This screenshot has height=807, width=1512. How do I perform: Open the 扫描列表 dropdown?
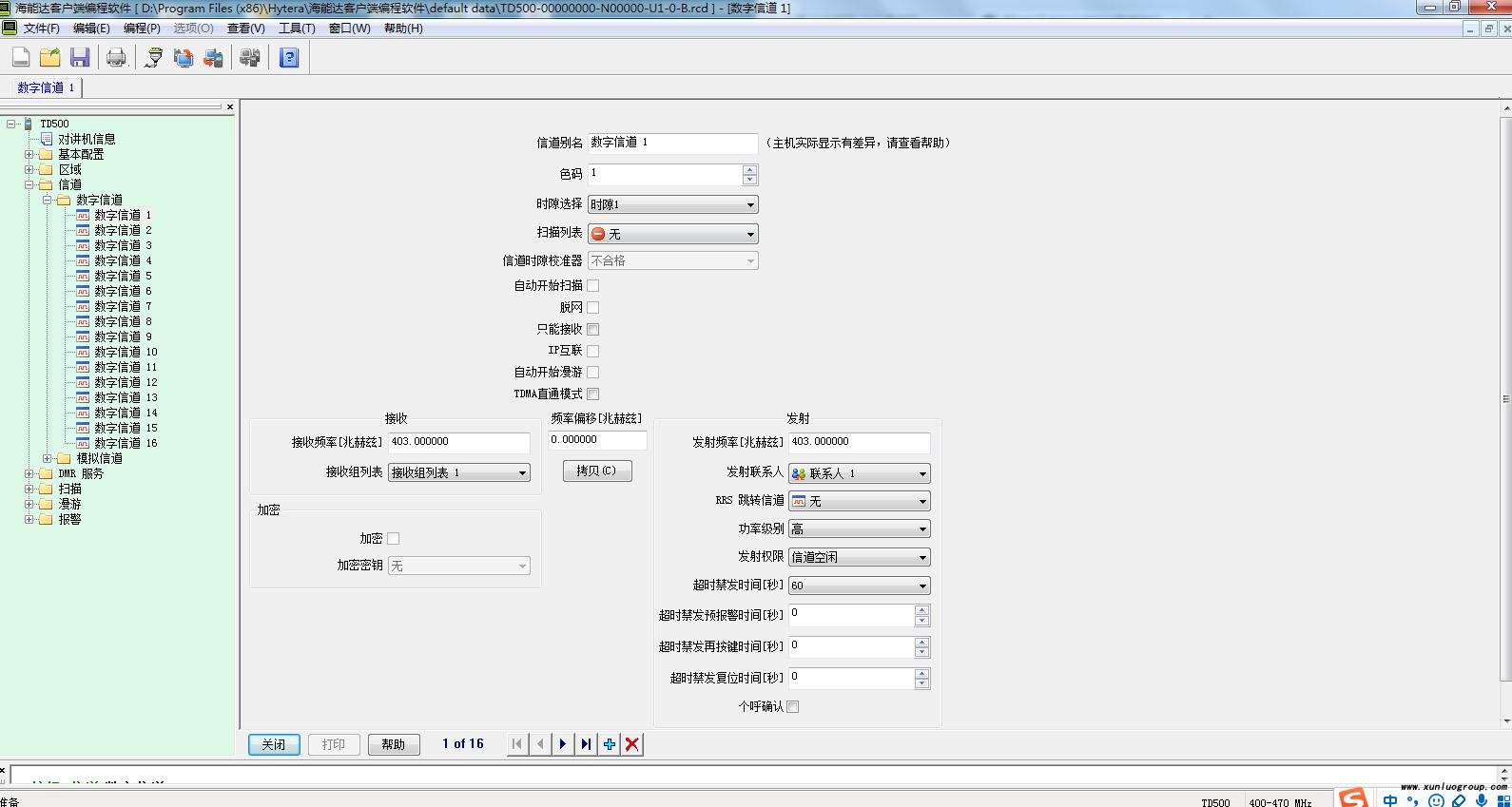673,234
